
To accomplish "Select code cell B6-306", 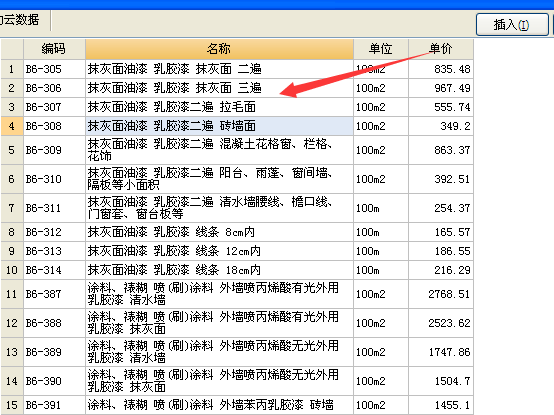I will 54,88.
